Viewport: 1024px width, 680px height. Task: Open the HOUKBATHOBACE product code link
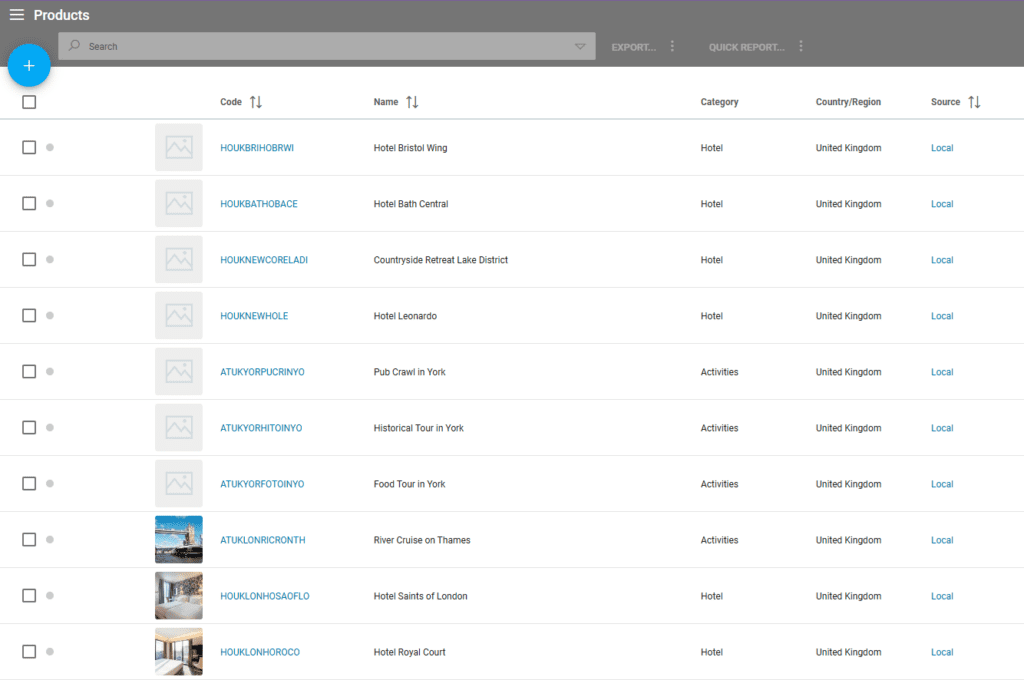(x=259, y=204)
